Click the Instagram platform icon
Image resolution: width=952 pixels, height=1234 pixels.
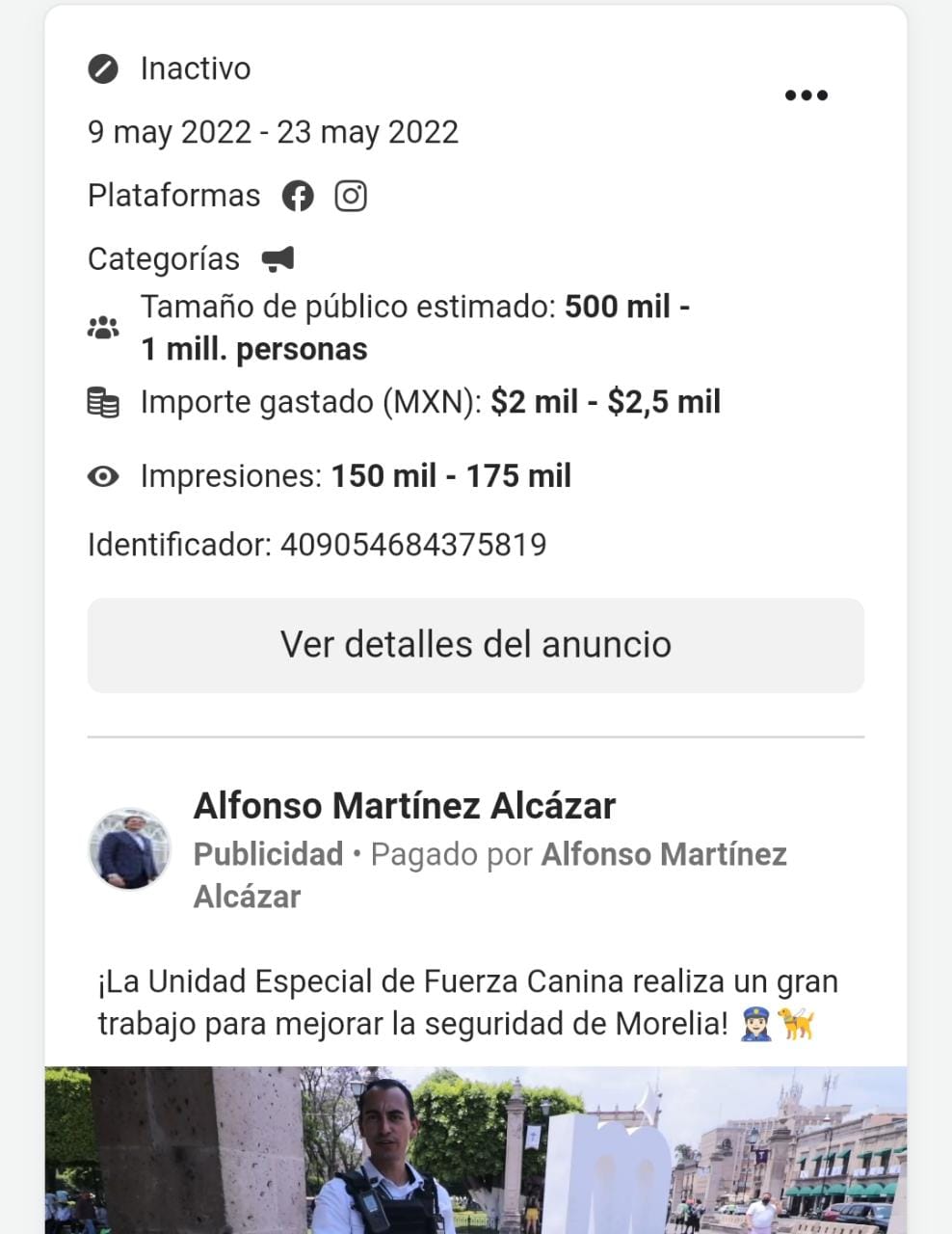(x=351, y=196)
